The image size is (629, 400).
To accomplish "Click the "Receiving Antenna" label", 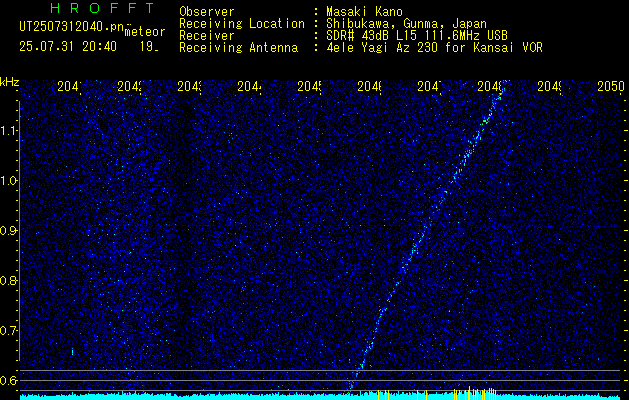I will point(238,48).
